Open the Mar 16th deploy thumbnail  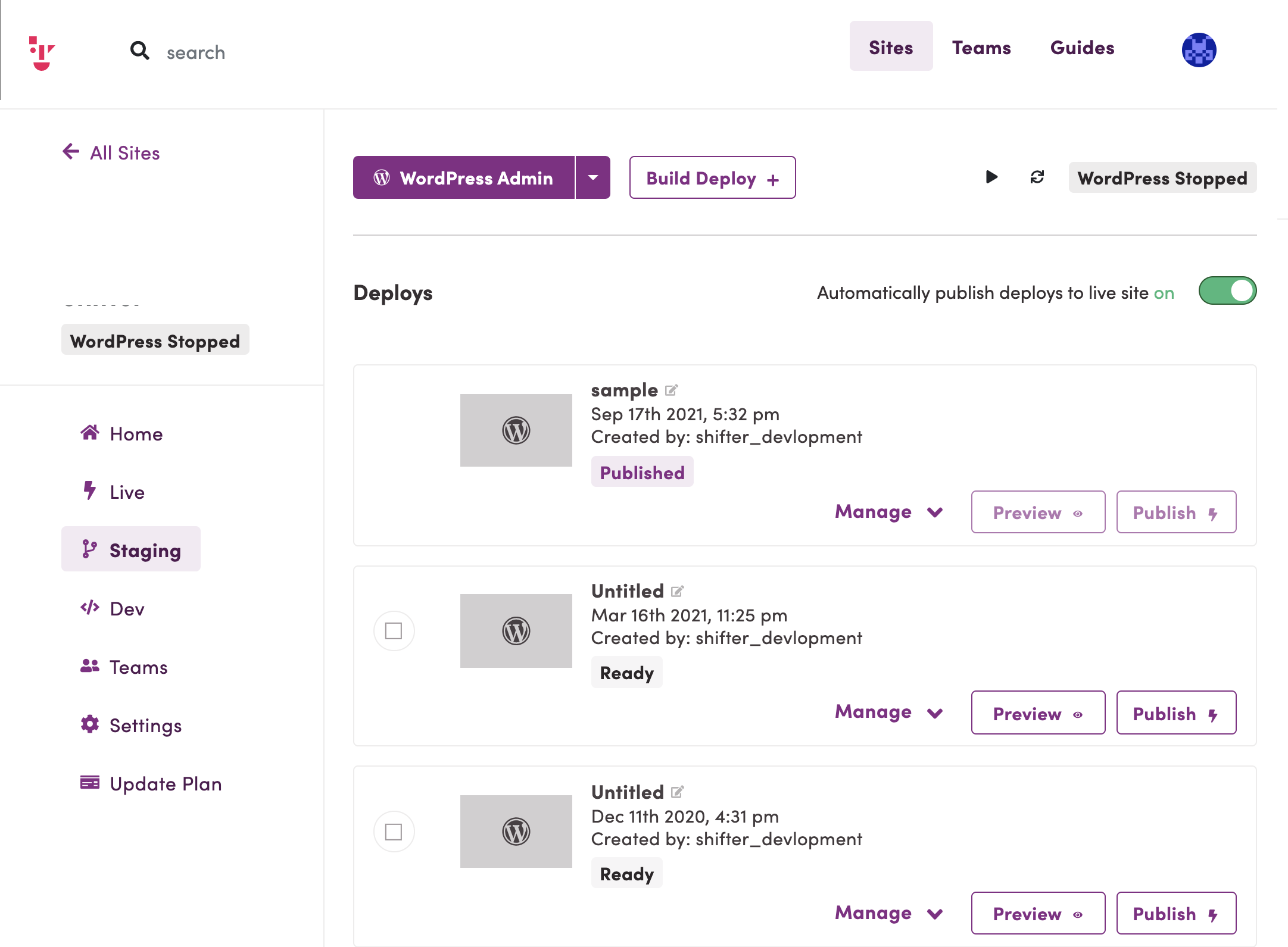(x=516, y=631)
